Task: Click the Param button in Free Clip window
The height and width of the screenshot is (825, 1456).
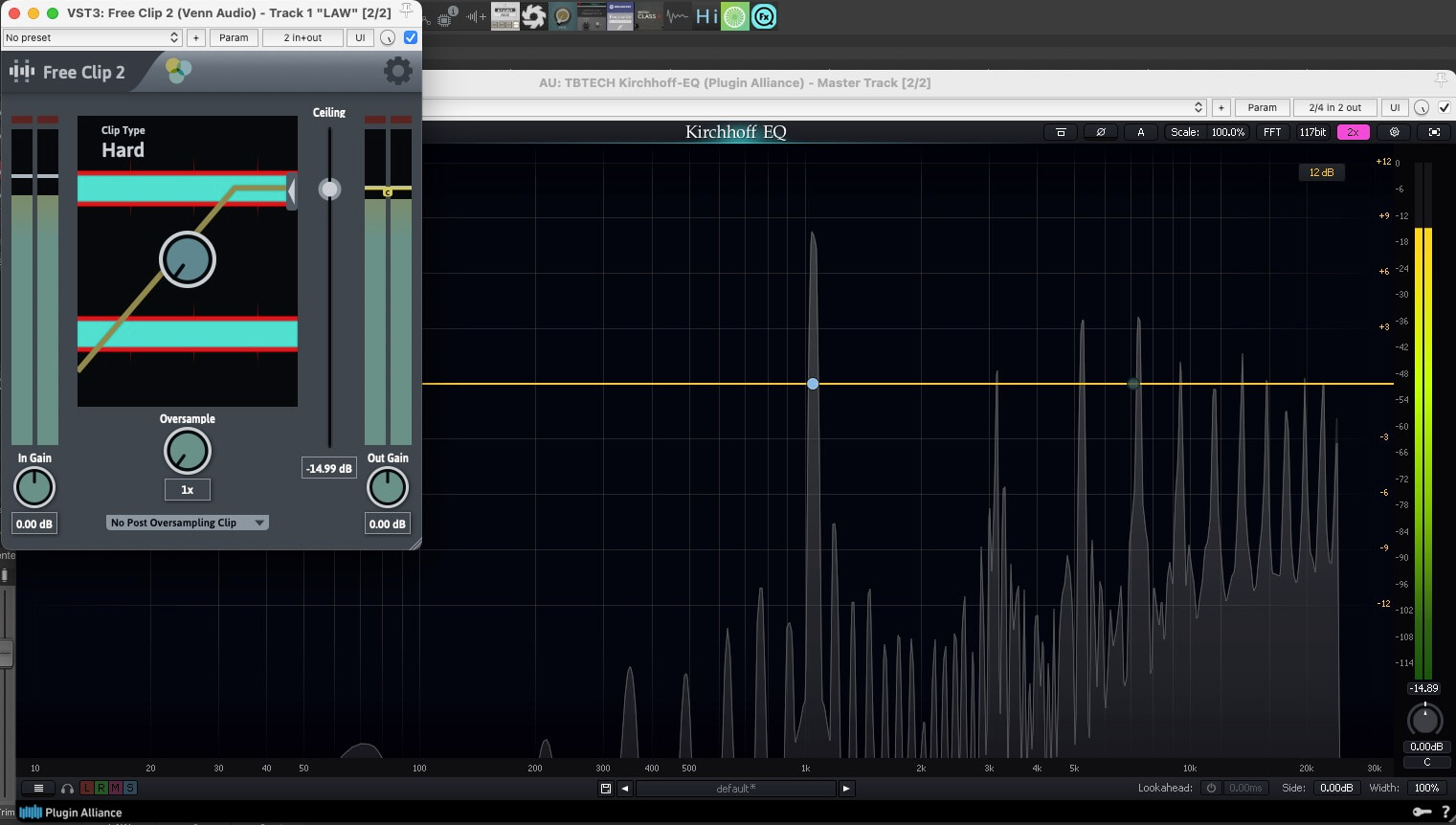Action: [234, 37]
